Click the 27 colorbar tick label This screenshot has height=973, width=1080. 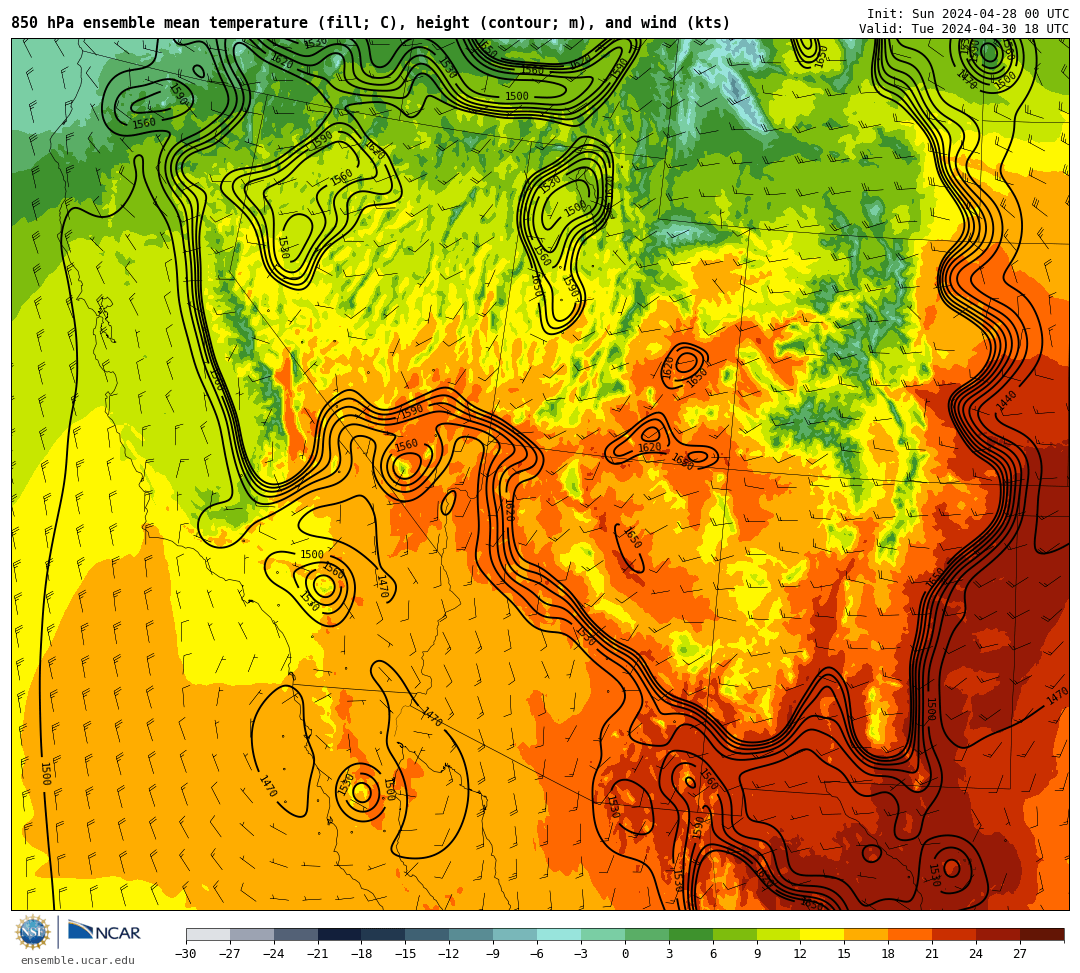1020,954
